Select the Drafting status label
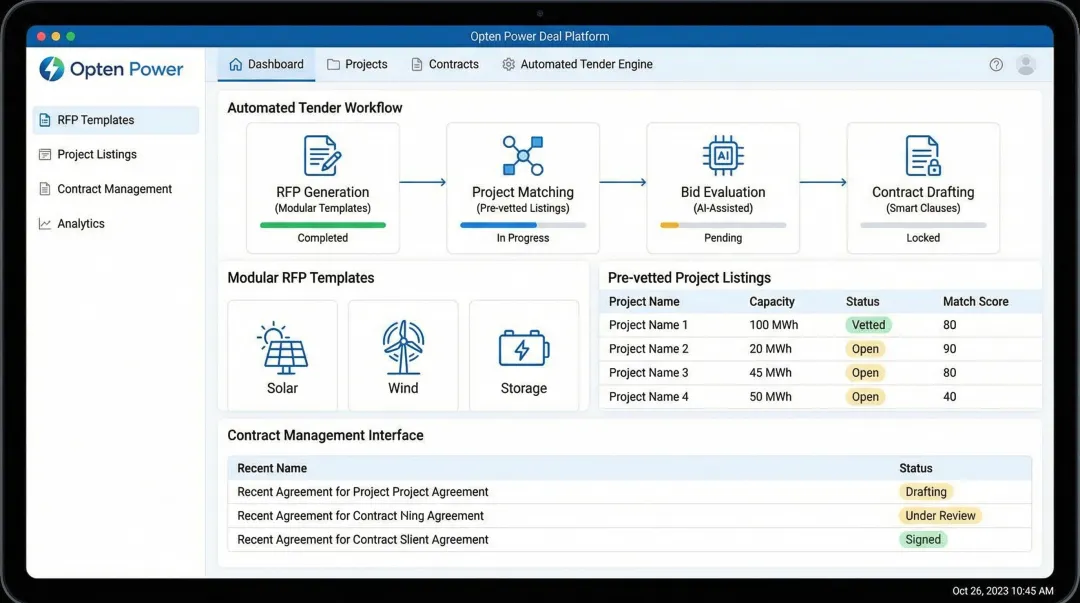This screenshot has height=603, width=1080. (926, 491)
